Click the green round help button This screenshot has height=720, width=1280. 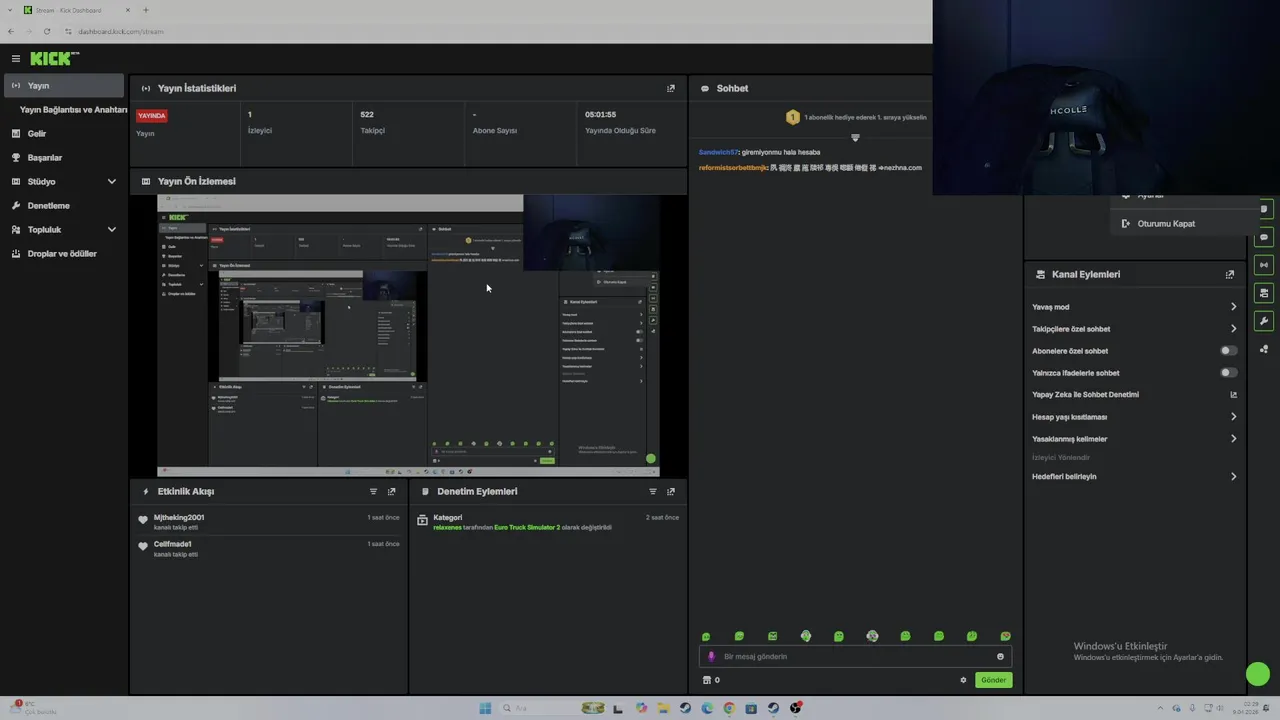pos(1258,675)
